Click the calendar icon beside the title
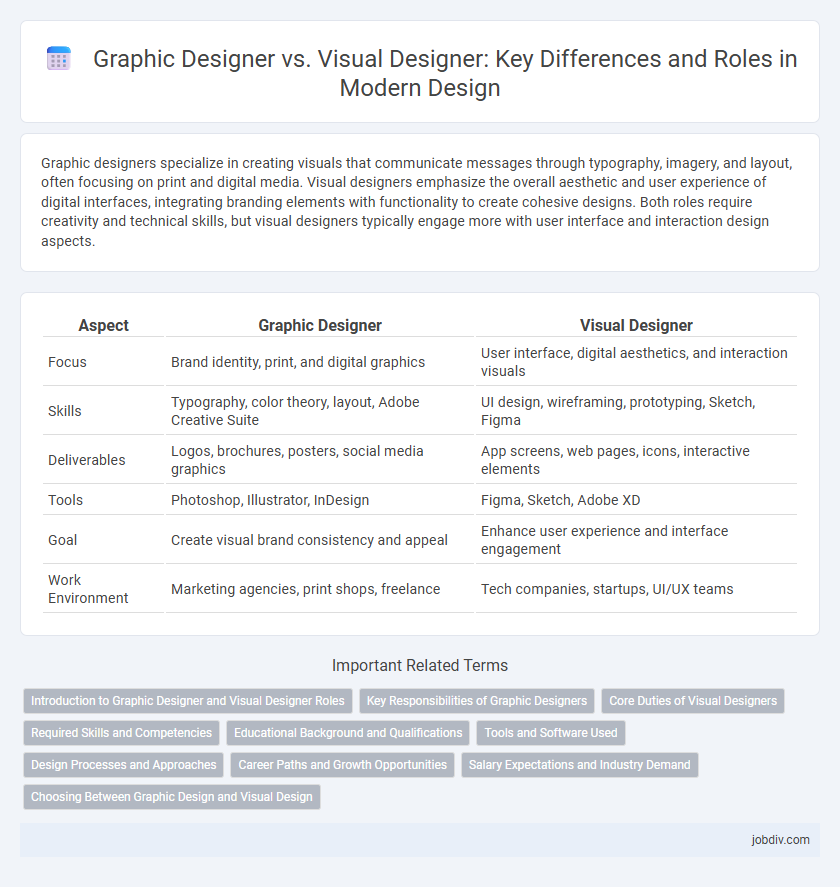This screenshot has height=887, width=840. [x=58, y=59]
